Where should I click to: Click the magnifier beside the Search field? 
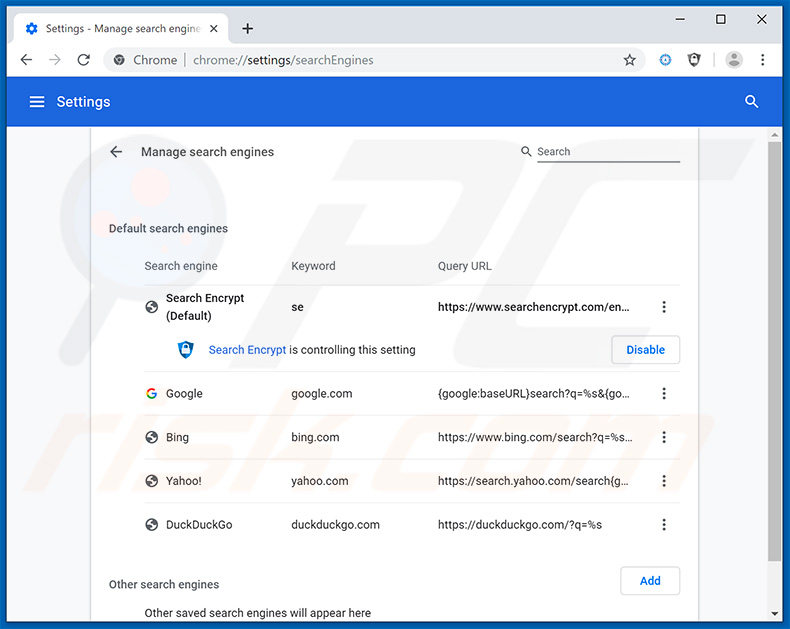[526, 151]
